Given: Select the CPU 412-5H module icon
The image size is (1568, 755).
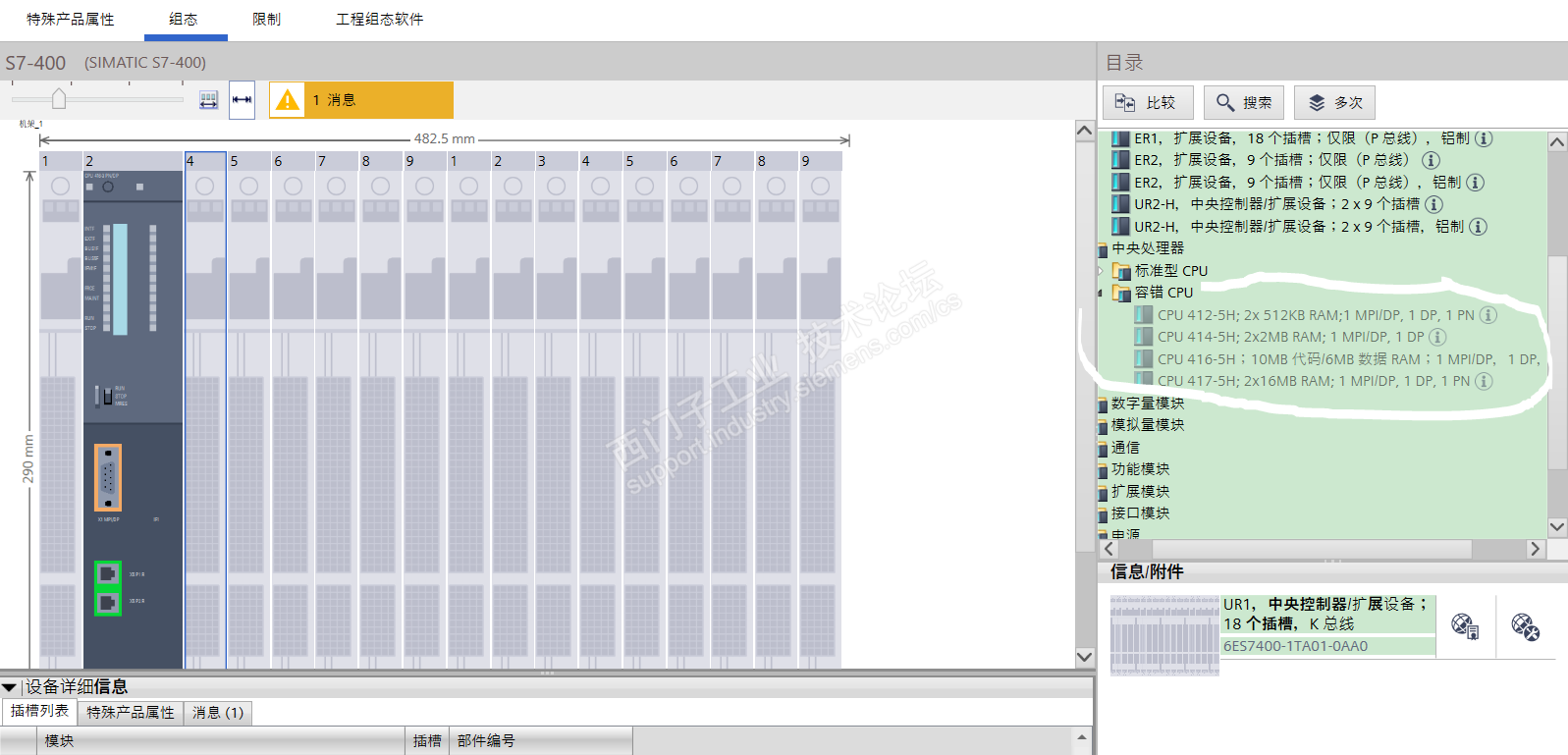Looking at the screenshot, I should (x=1143, y=315).
